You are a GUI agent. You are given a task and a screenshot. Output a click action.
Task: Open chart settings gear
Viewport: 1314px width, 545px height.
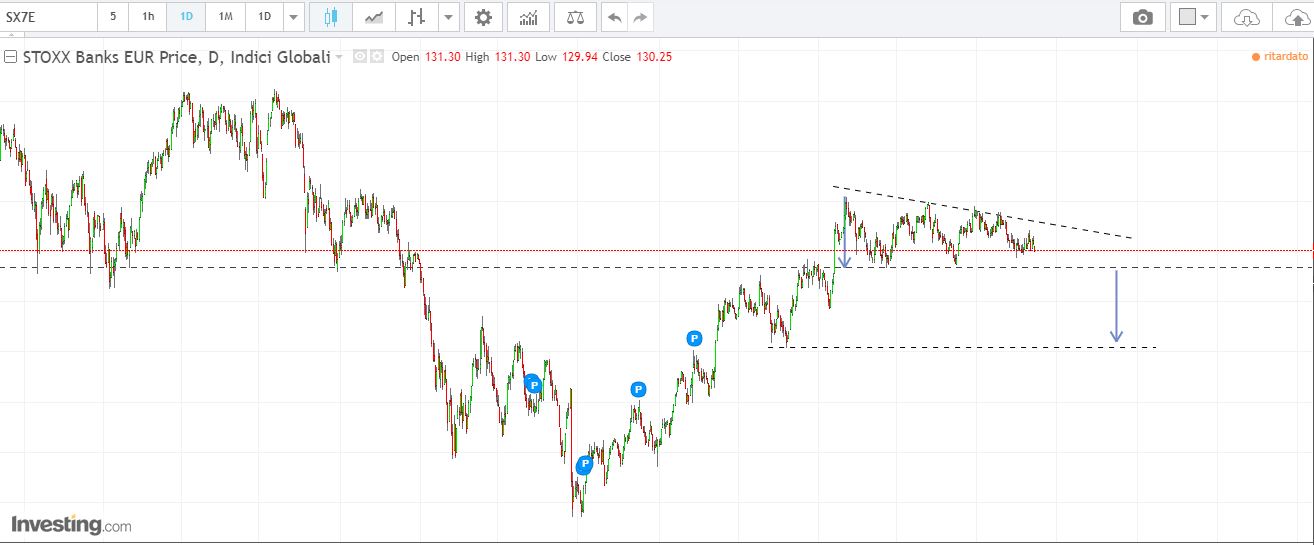[484, 17]
